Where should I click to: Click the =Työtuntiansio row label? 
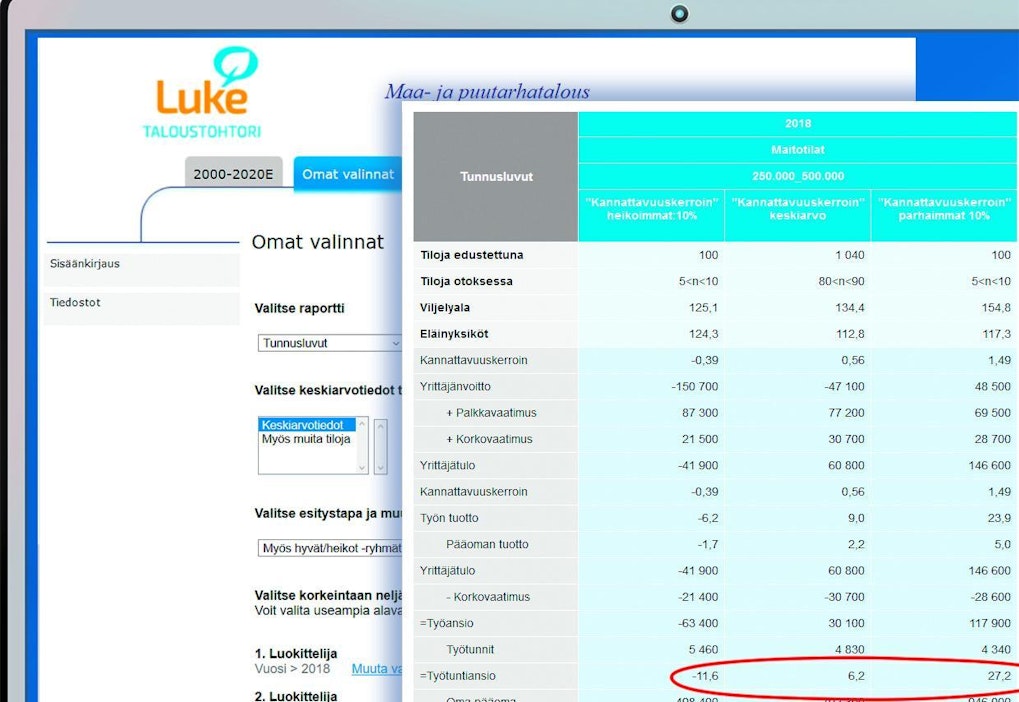(x=458, y=676)
